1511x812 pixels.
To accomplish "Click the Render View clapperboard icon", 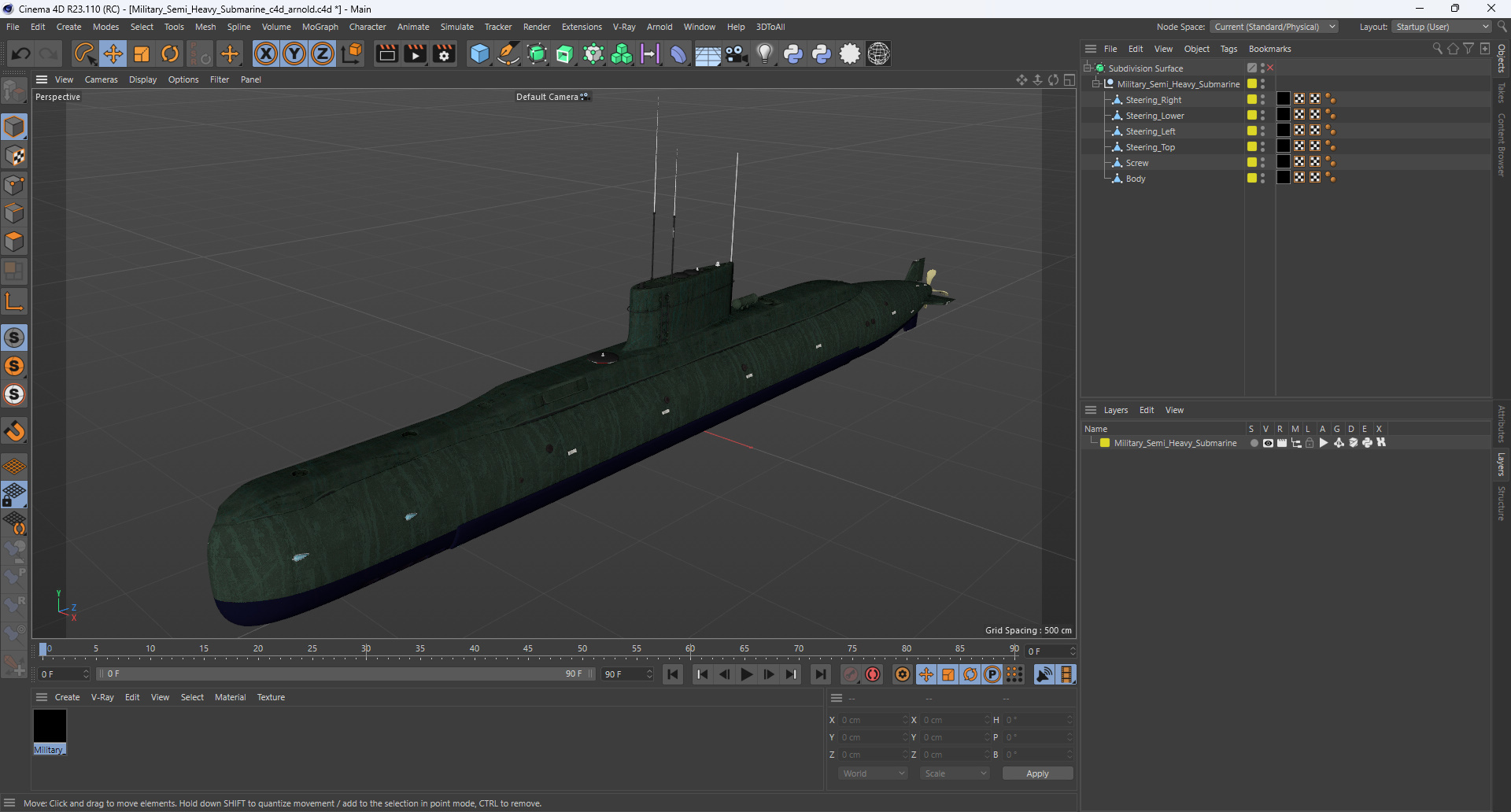I will [386, 54].
